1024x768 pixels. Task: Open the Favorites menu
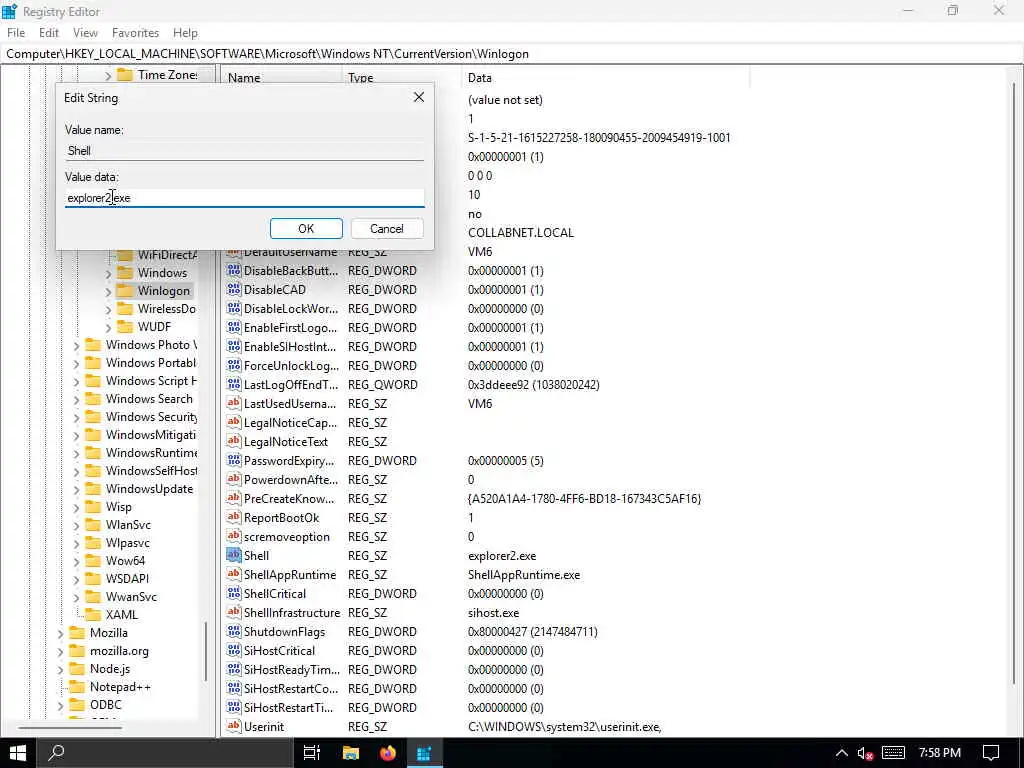tap(135, 33)
